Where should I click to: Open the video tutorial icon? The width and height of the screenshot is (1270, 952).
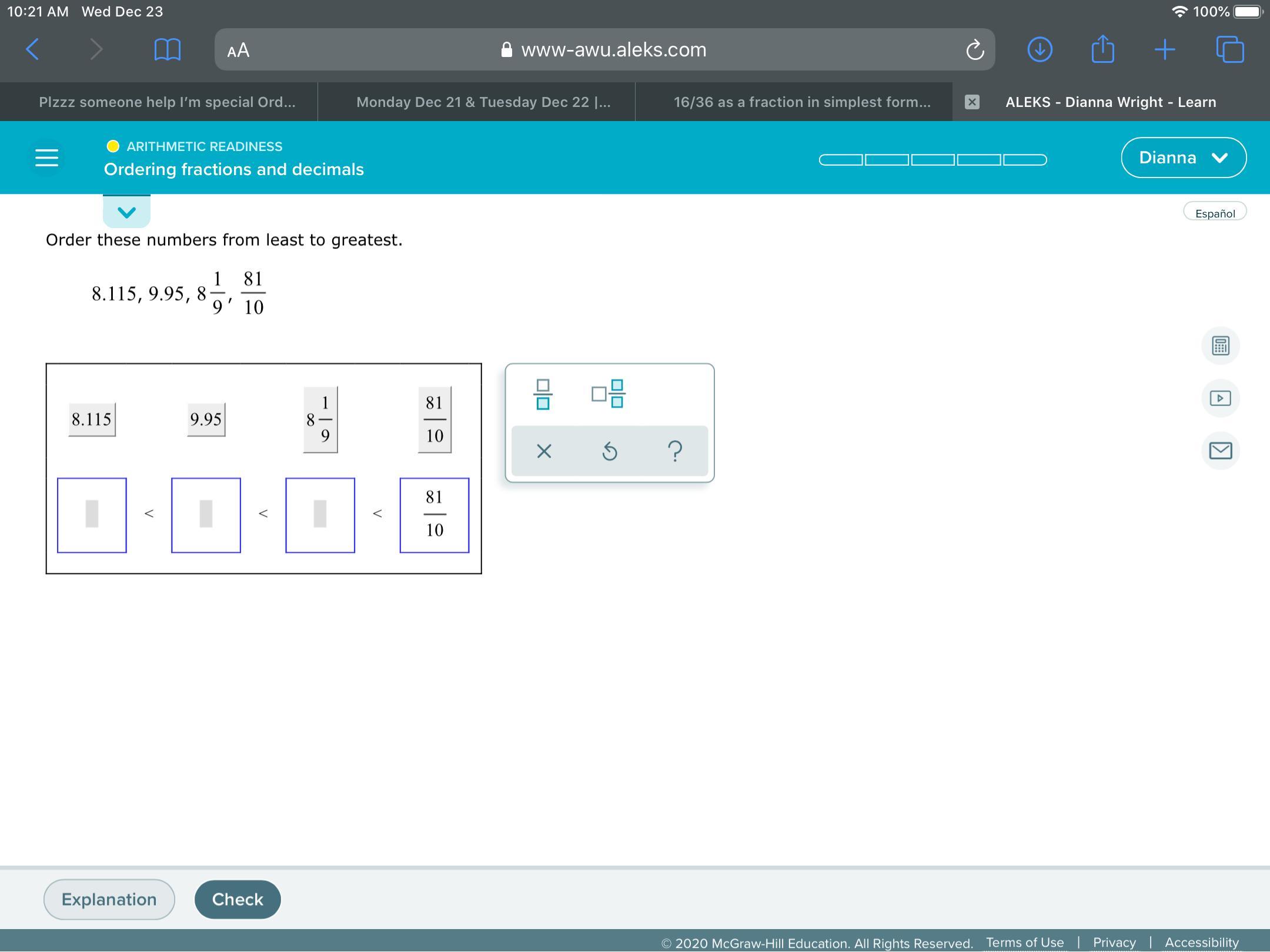pos(1220,398)
